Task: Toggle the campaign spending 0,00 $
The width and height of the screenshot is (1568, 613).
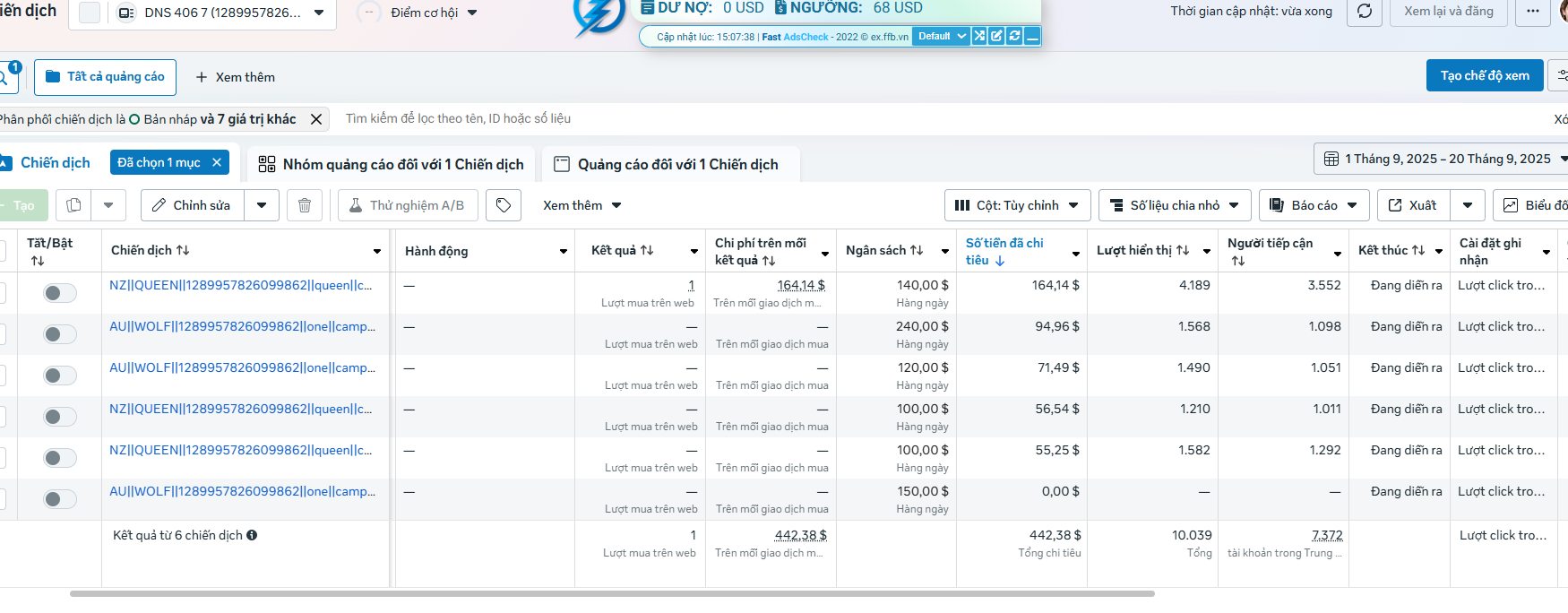Action: point(60,499)
